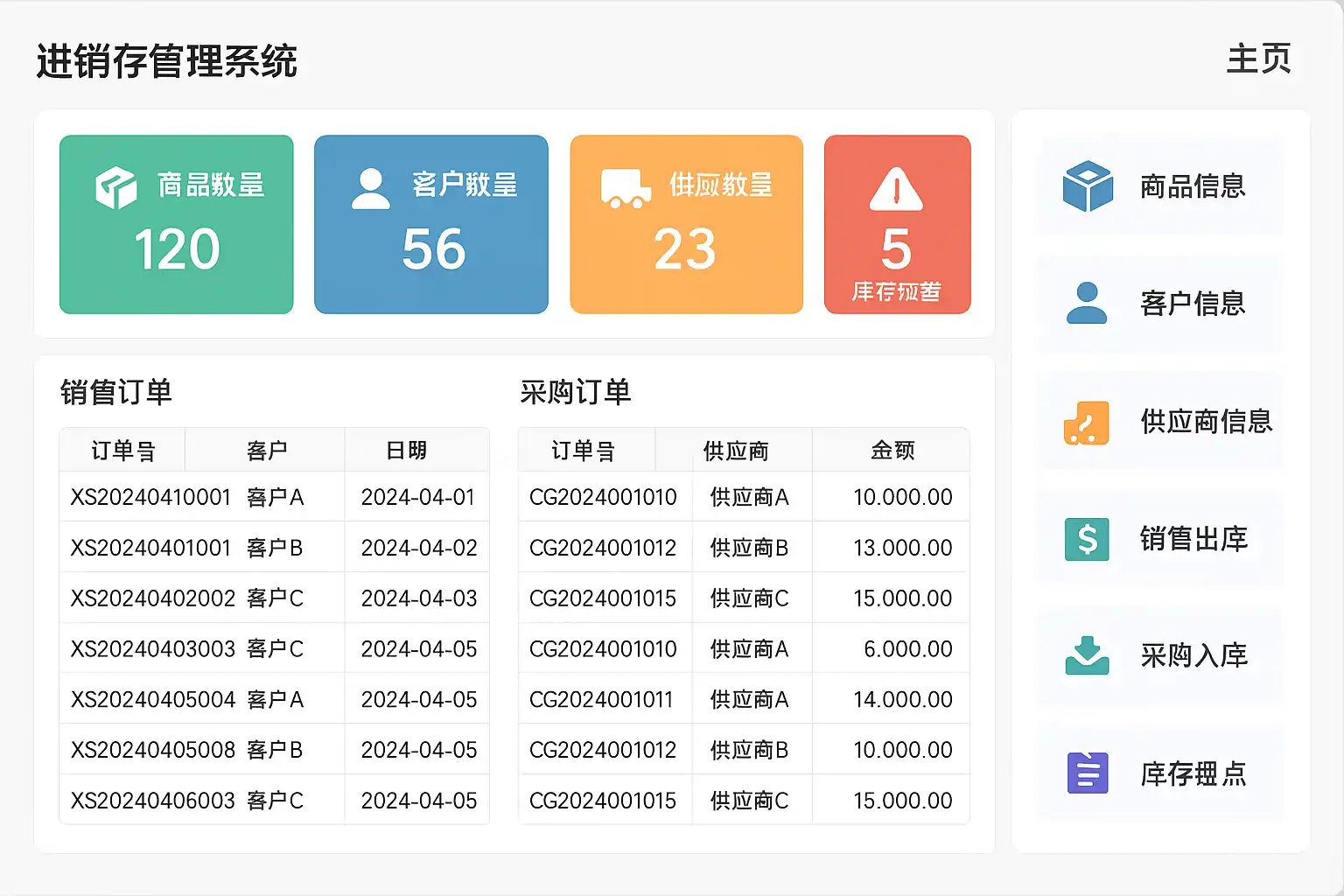Click the truck icon on the orange card
Screen dimensions: 1344x896
[626, 188]
